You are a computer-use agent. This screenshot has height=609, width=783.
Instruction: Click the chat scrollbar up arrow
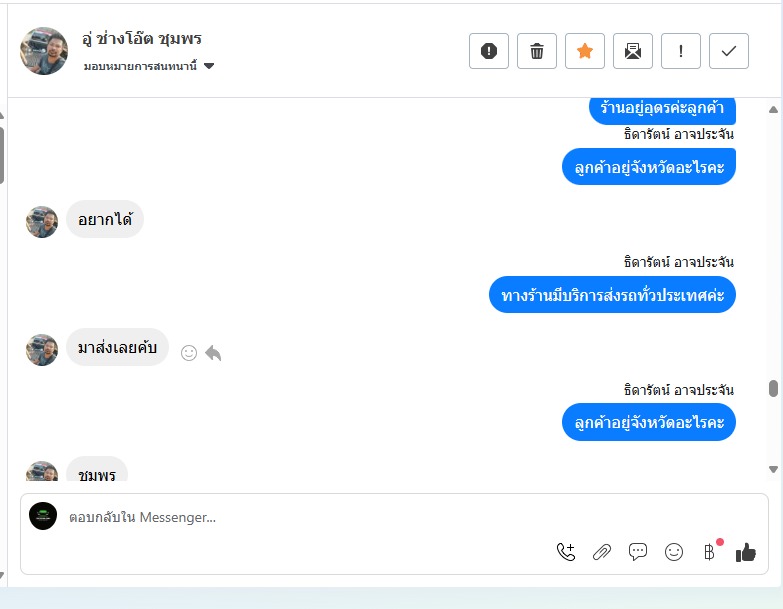coord(773,109)
